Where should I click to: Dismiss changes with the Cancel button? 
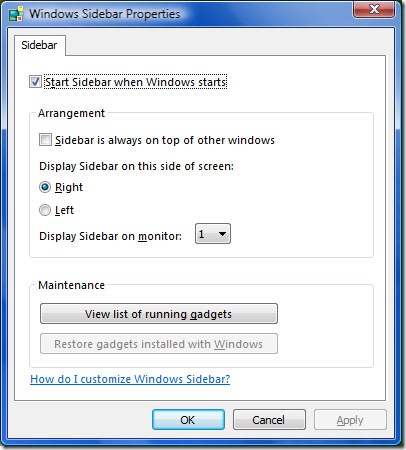(x=269, y=420)
